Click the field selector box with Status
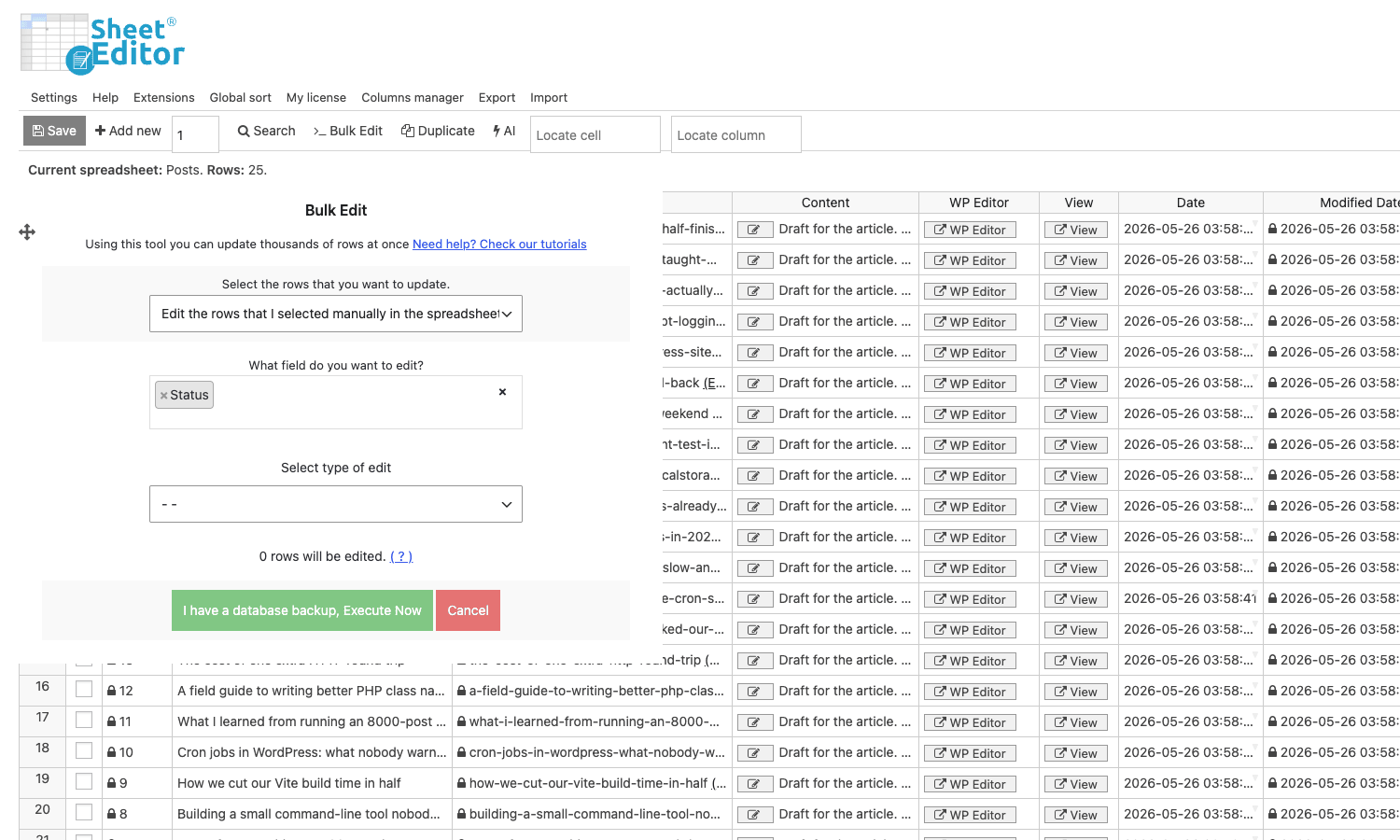1400x840 pixels. pos(336,402)
